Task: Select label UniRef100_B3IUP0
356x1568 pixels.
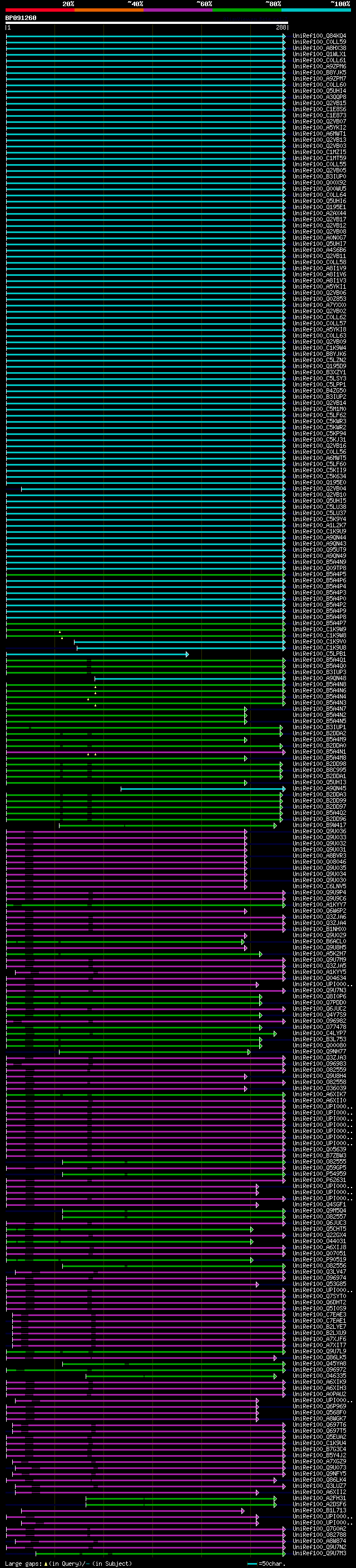Action: (319, 176)
